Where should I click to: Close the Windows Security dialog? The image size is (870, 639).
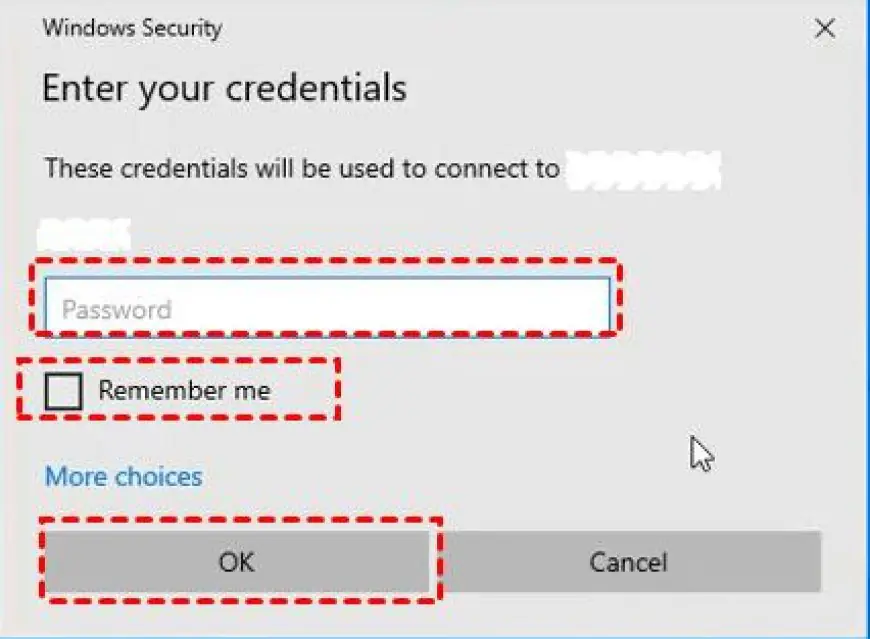(x=825, y=28)
